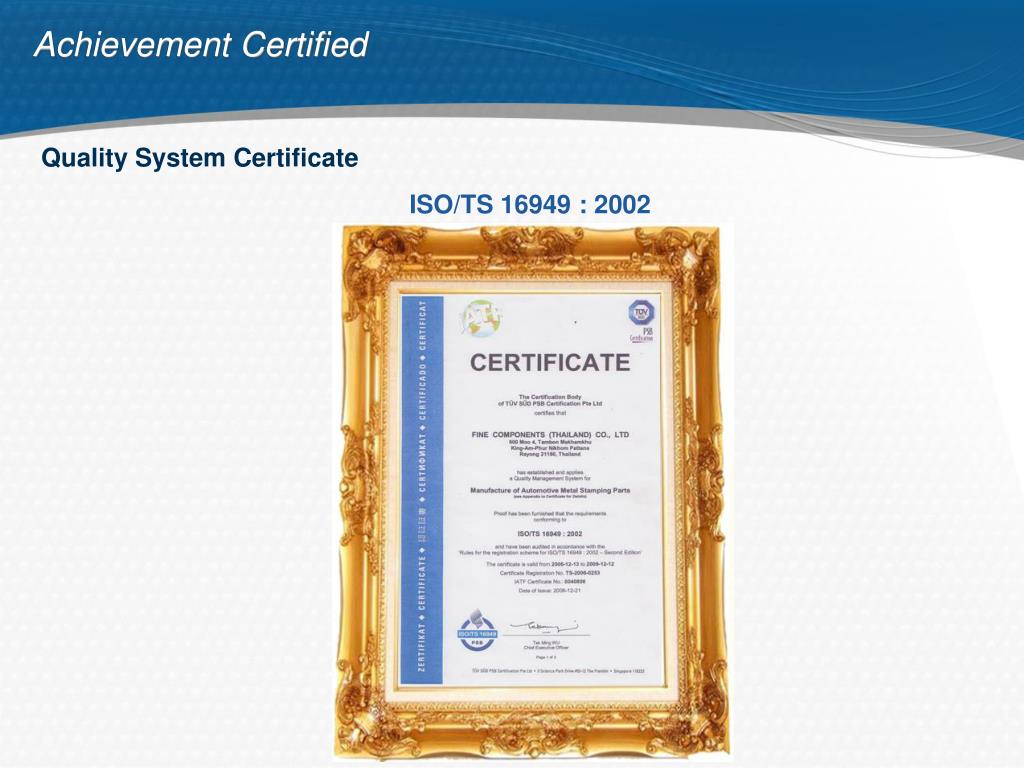Click the 'IATF Certificate No.' line
The image size is (1024, 768).
(550, 581)
